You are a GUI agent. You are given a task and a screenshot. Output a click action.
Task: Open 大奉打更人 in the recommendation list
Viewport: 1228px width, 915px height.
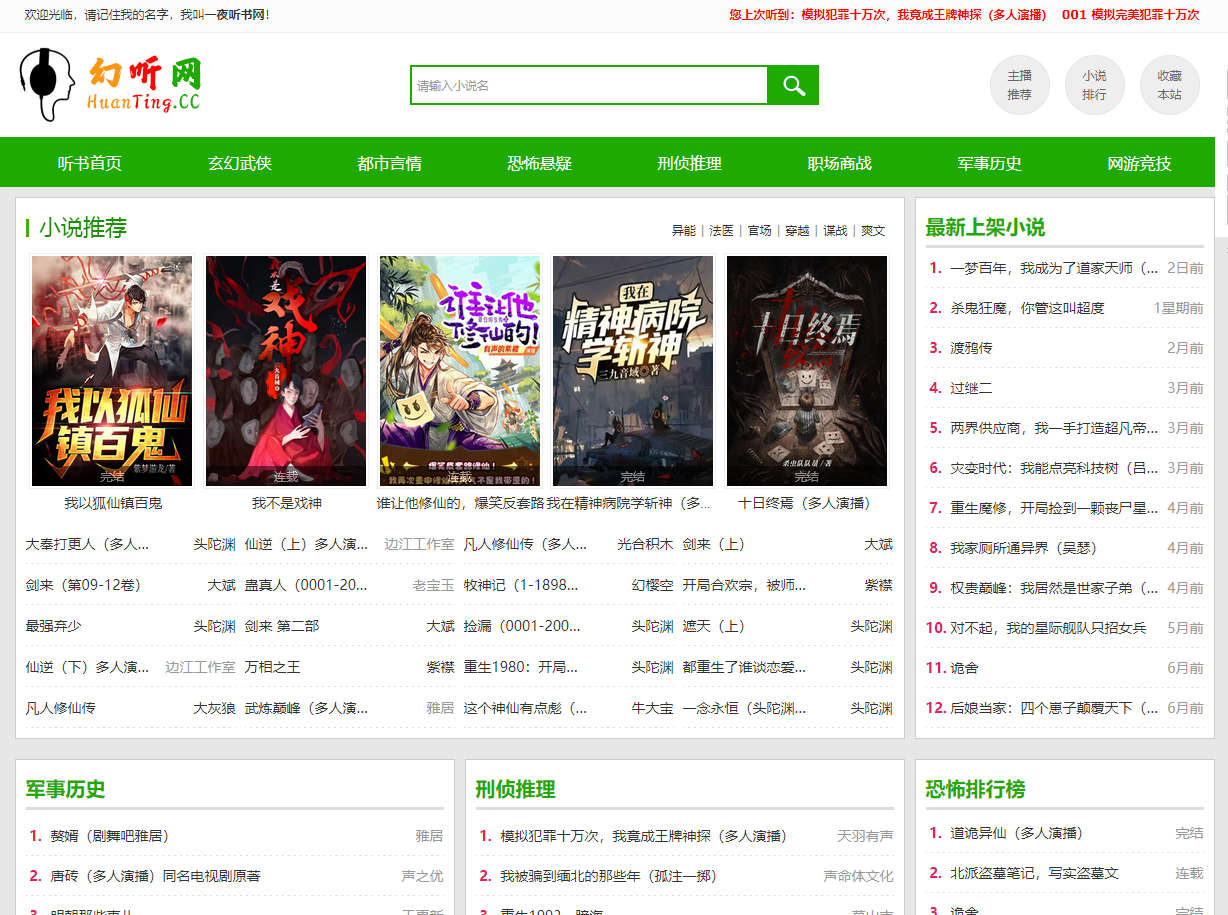tap(87, 544)
